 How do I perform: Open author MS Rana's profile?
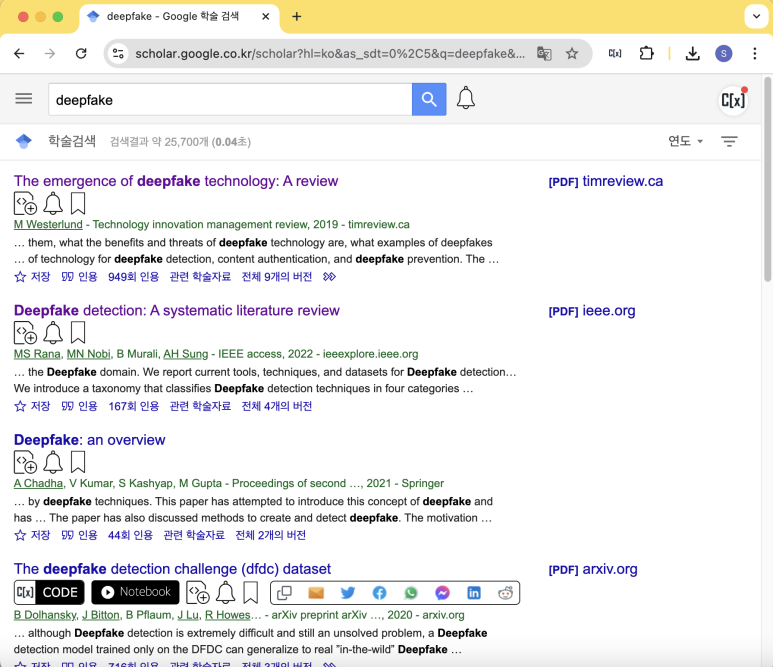click(37, 354)
